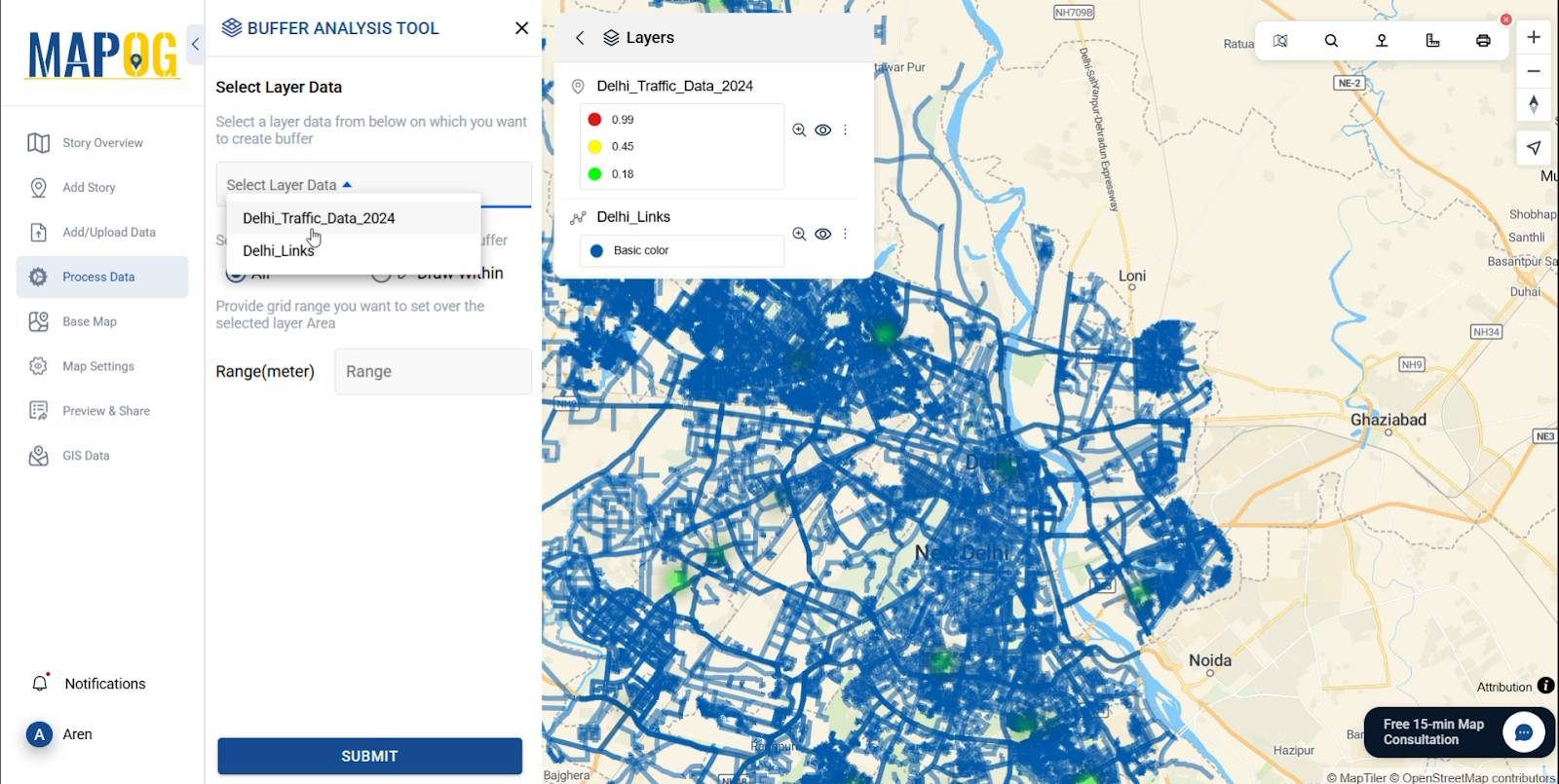The height and width of the screenshot is (784, 1559).
Task: Click the SUBMIT button
Action: click(370, 756)
